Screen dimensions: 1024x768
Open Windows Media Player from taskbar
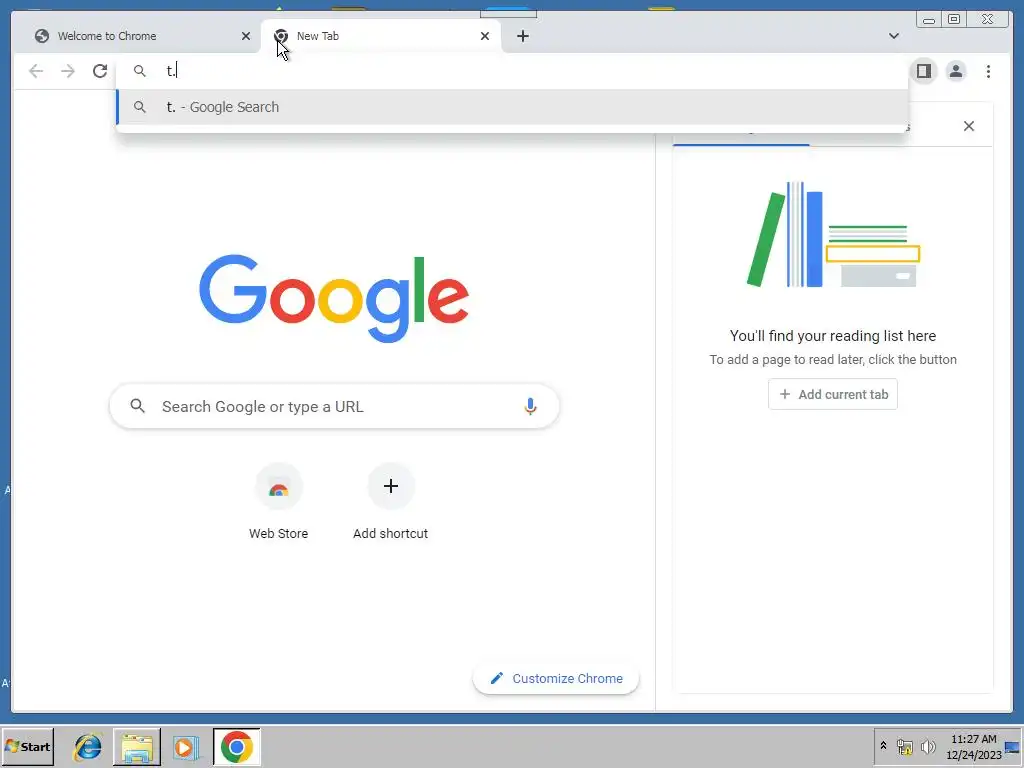[186, 746]
